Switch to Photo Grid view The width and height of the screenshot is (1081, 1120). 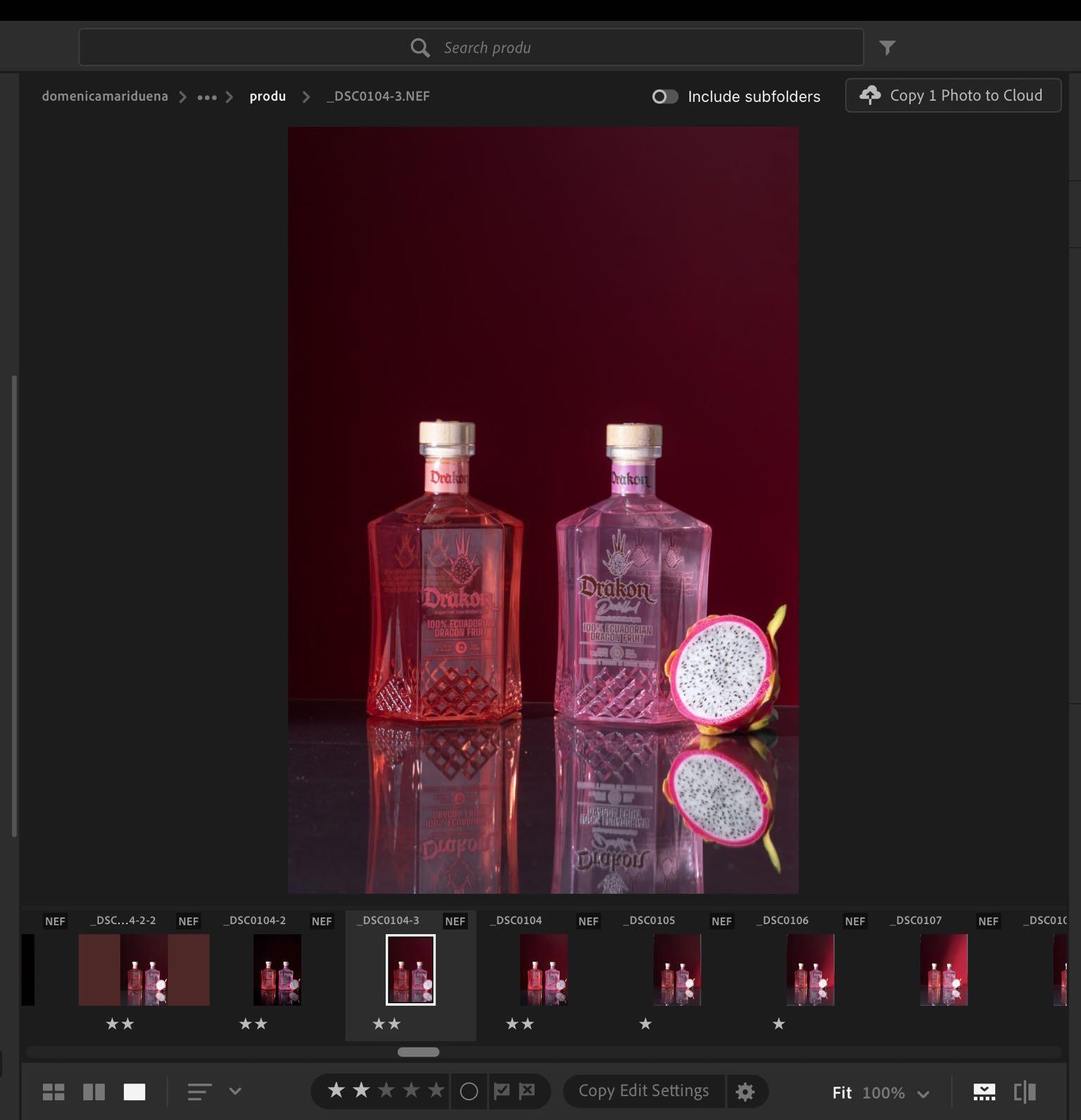53,1092
